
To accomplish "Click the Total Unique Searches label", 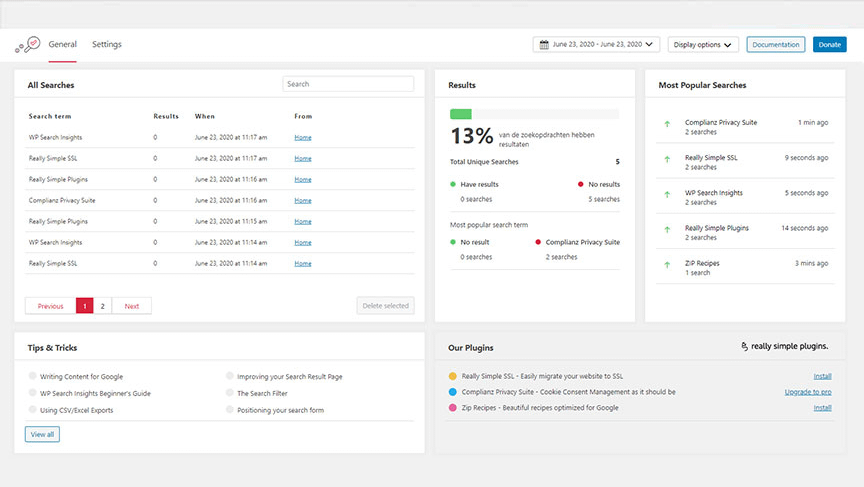I will [x=484, y=161].
